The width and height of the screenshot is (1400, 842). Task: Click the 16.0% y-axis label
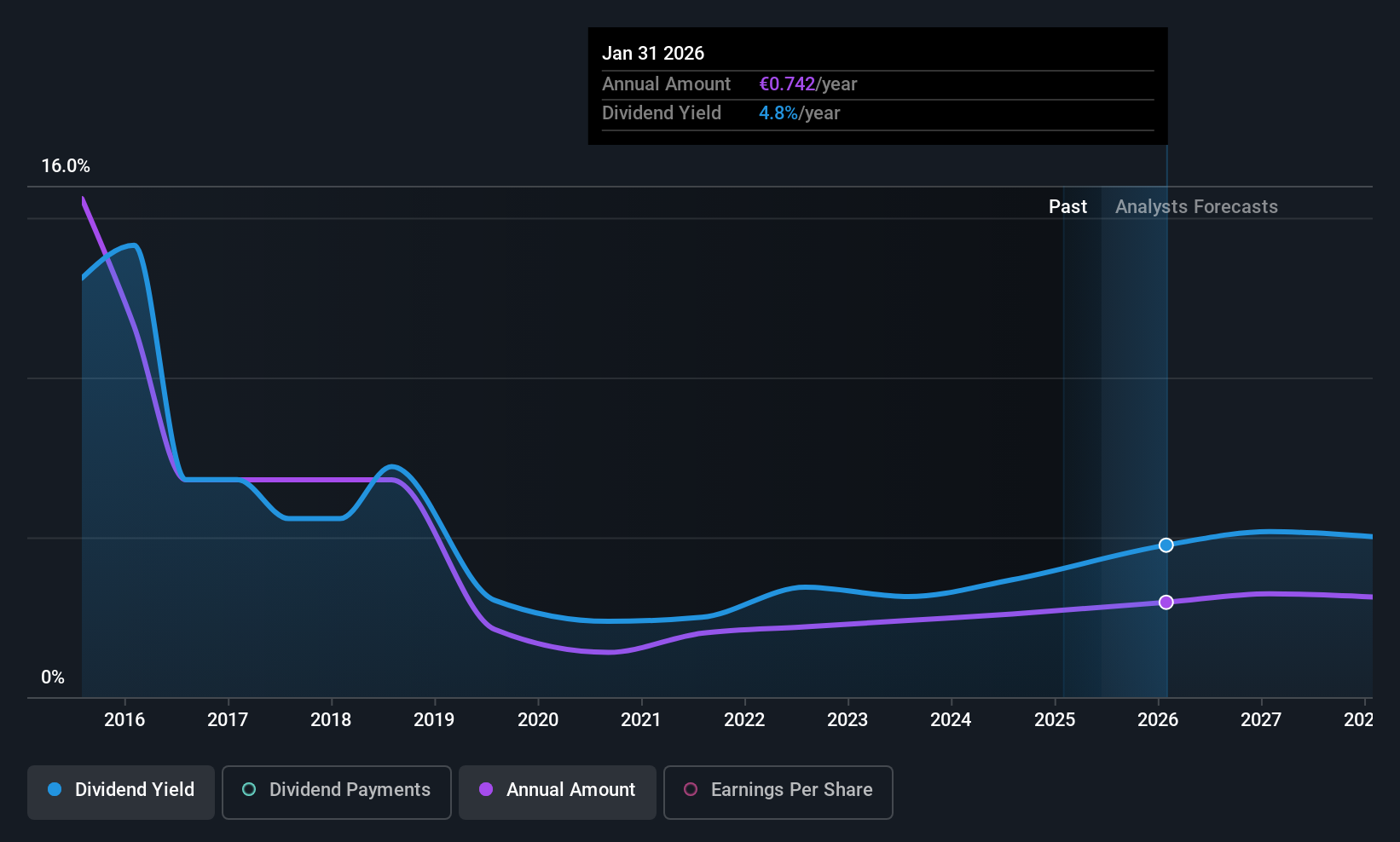[66, 166]
